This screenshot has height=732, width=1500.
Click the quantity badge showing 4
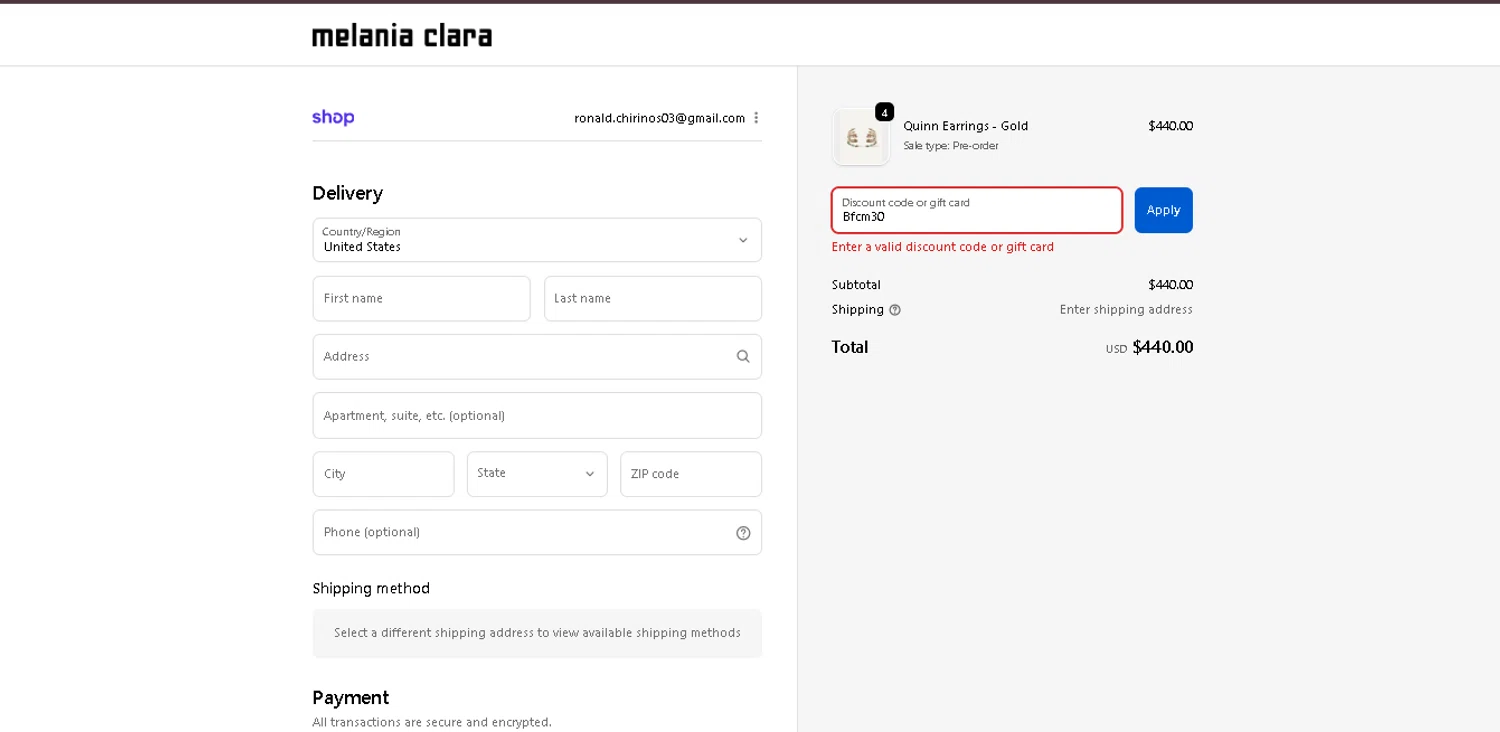(x=884, y=112)
